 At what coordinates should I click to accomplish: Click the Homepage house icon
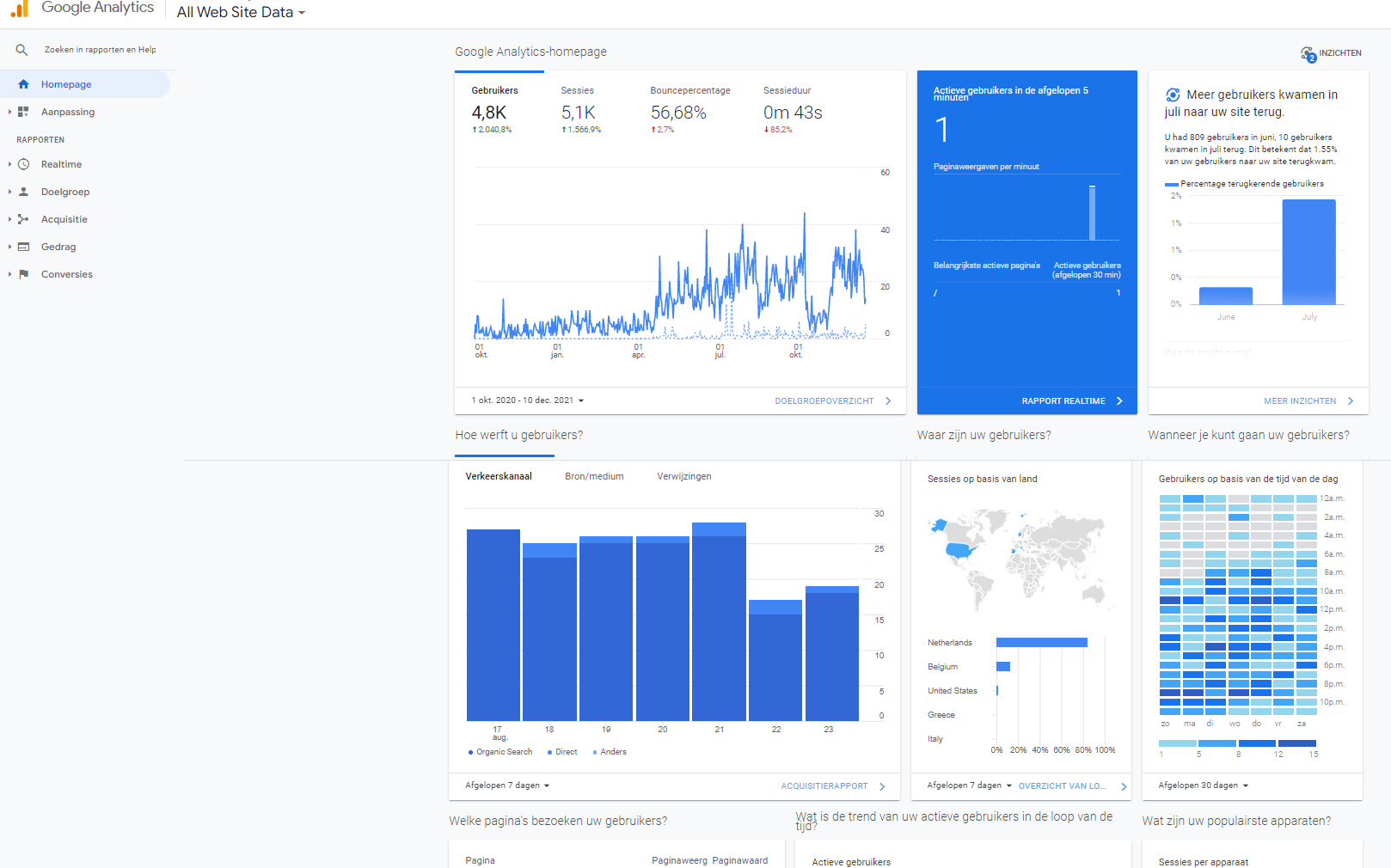click(23, 84)
